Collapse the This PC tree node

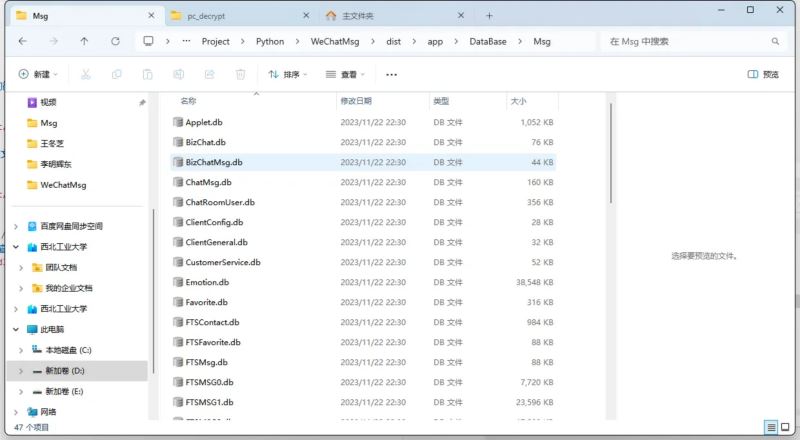coord(15,329)
